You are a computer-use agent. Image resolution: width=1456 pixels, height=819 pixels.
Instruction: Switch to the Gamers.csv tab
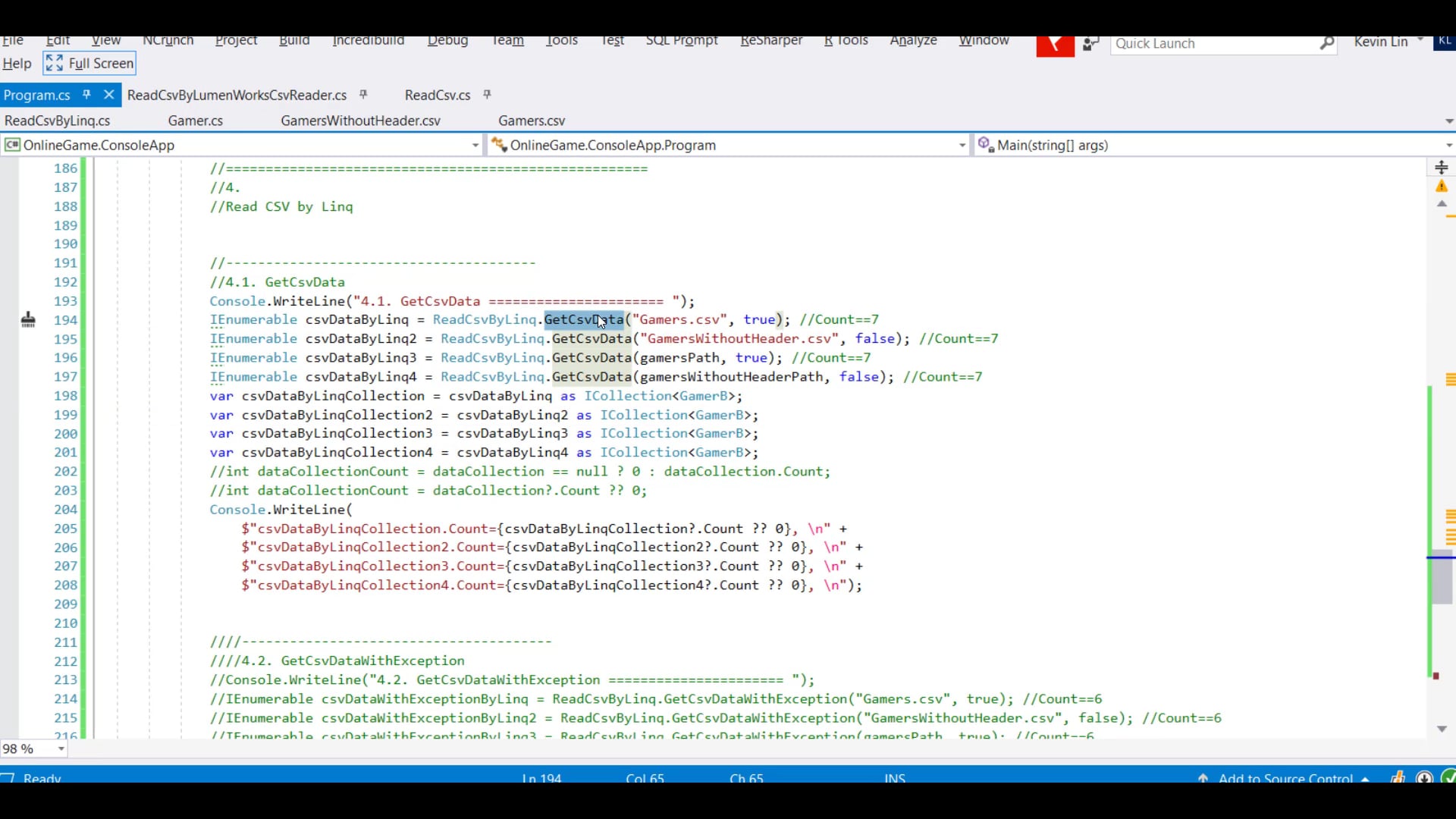coord(531,121)
